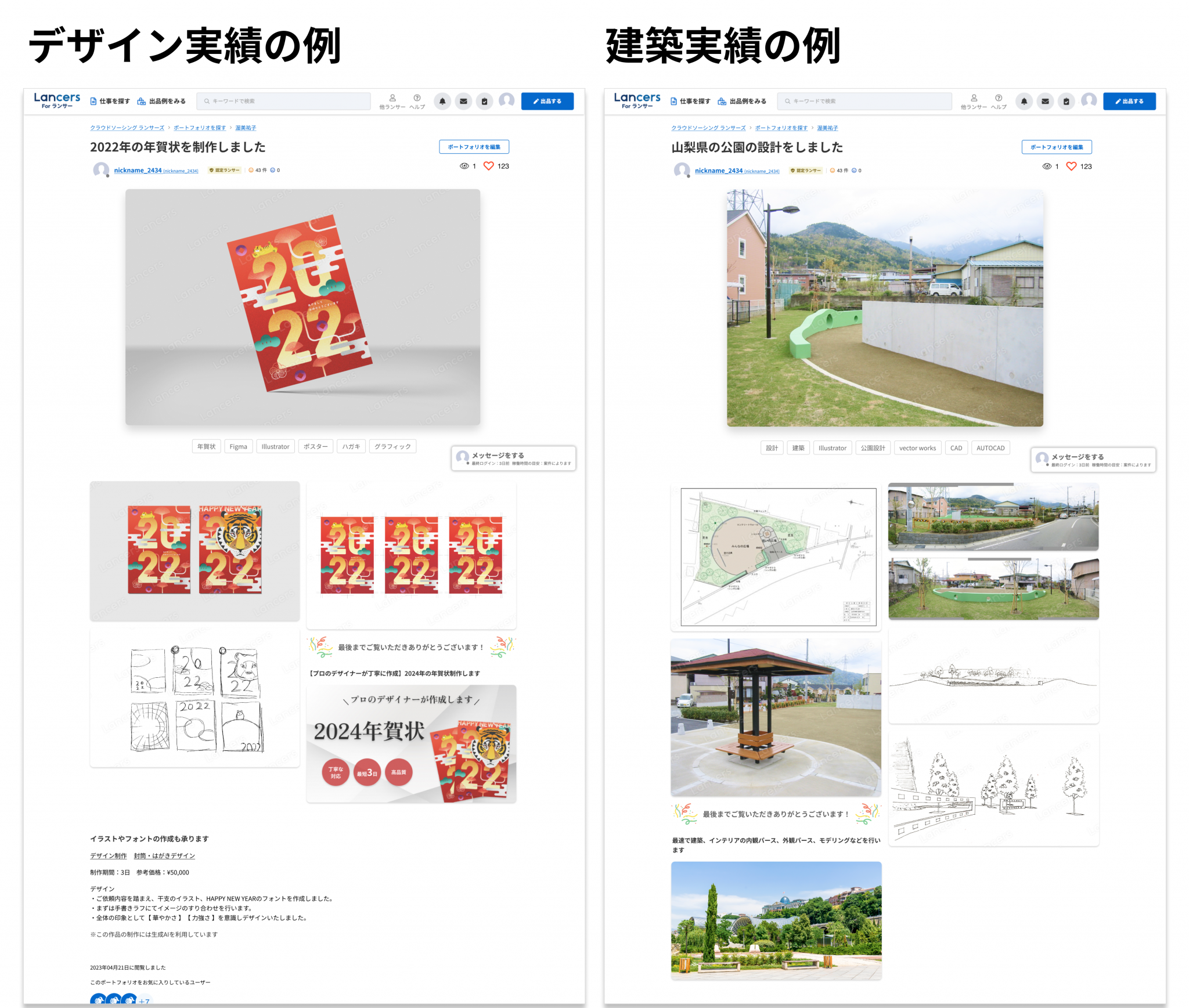Open the park site plan drawing thumbnail
This screenshot has width=1189, height=1008.
coord(776,557)
